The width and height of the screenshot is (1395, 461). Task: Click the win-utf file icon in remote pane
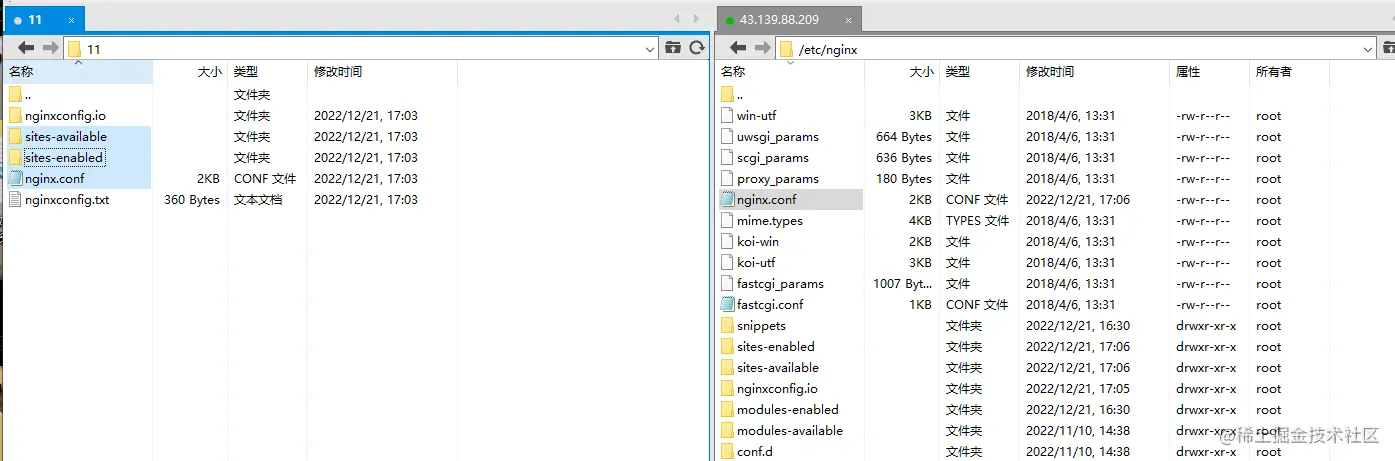tap(727, 116)
